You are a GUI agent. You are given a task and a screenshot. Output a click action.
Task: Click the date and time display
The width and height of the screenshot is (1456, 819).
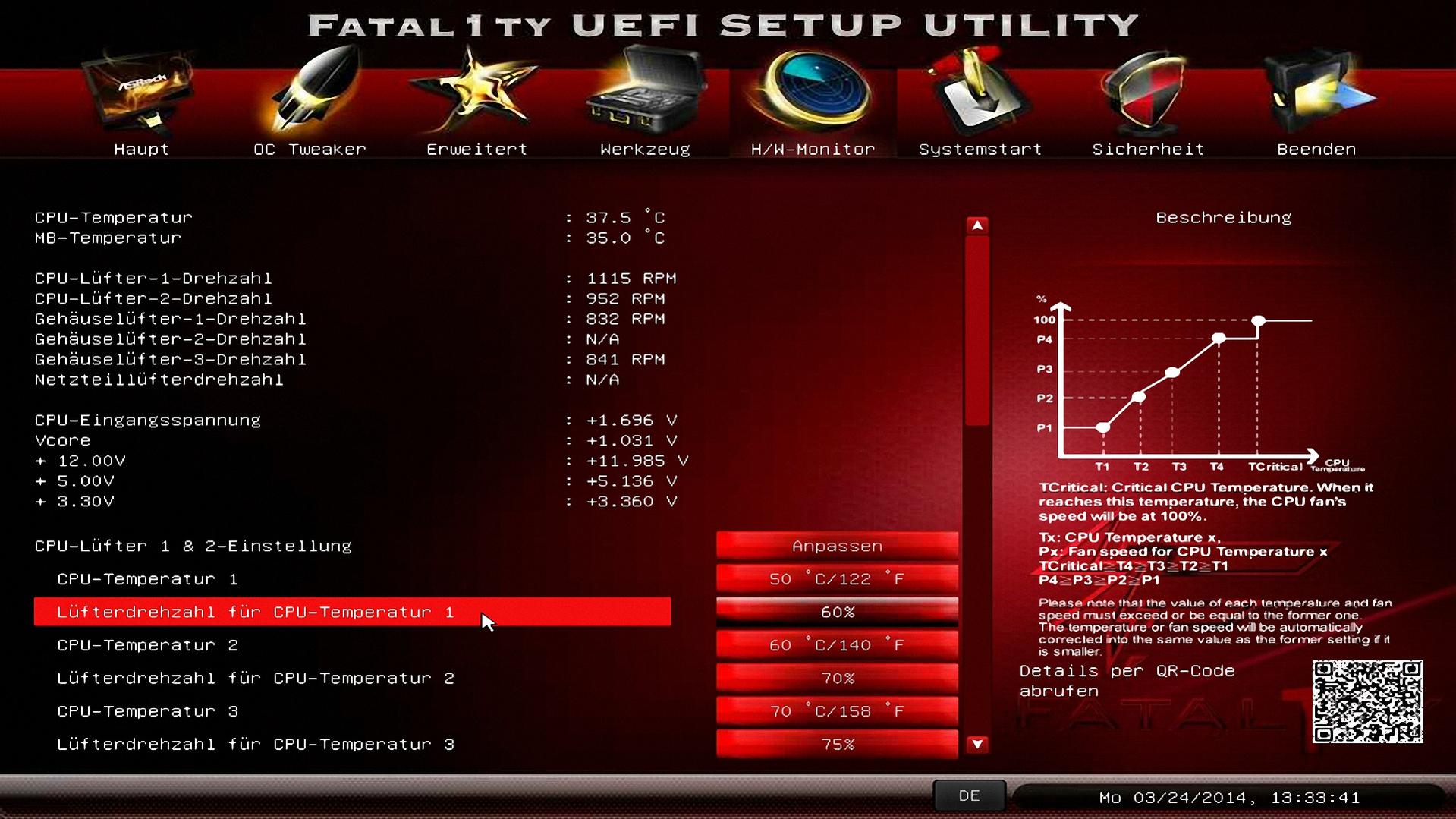point(1229,798)
